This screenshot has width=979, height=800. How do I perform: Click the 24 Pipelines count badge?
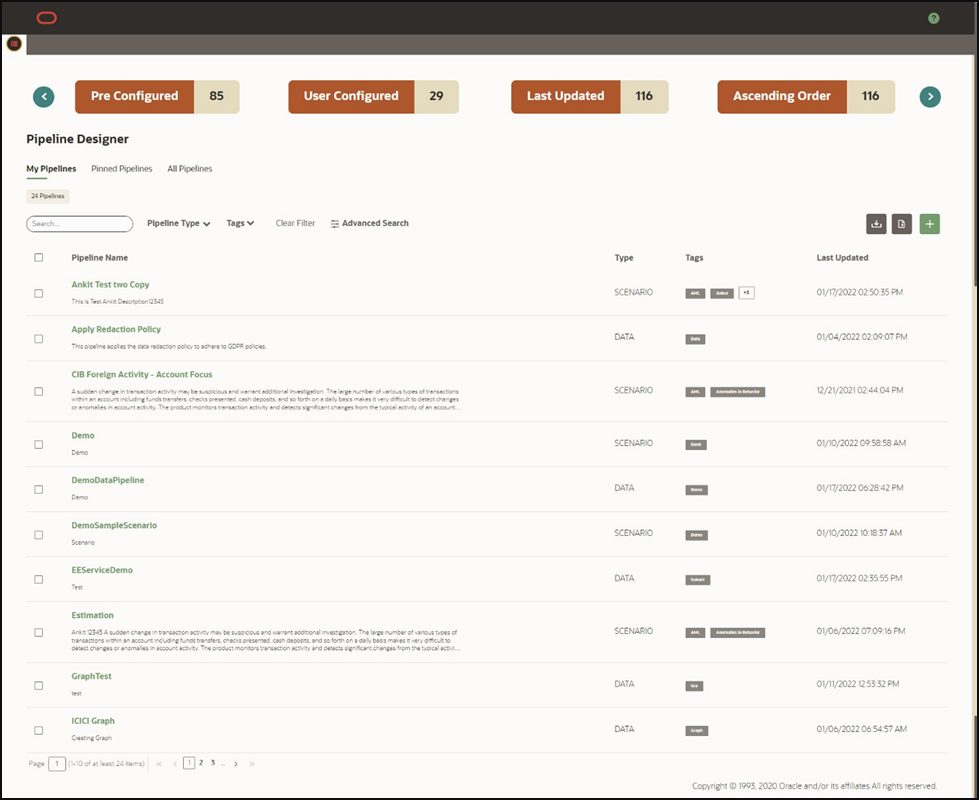pyautogui.click(x=48, y=196)
